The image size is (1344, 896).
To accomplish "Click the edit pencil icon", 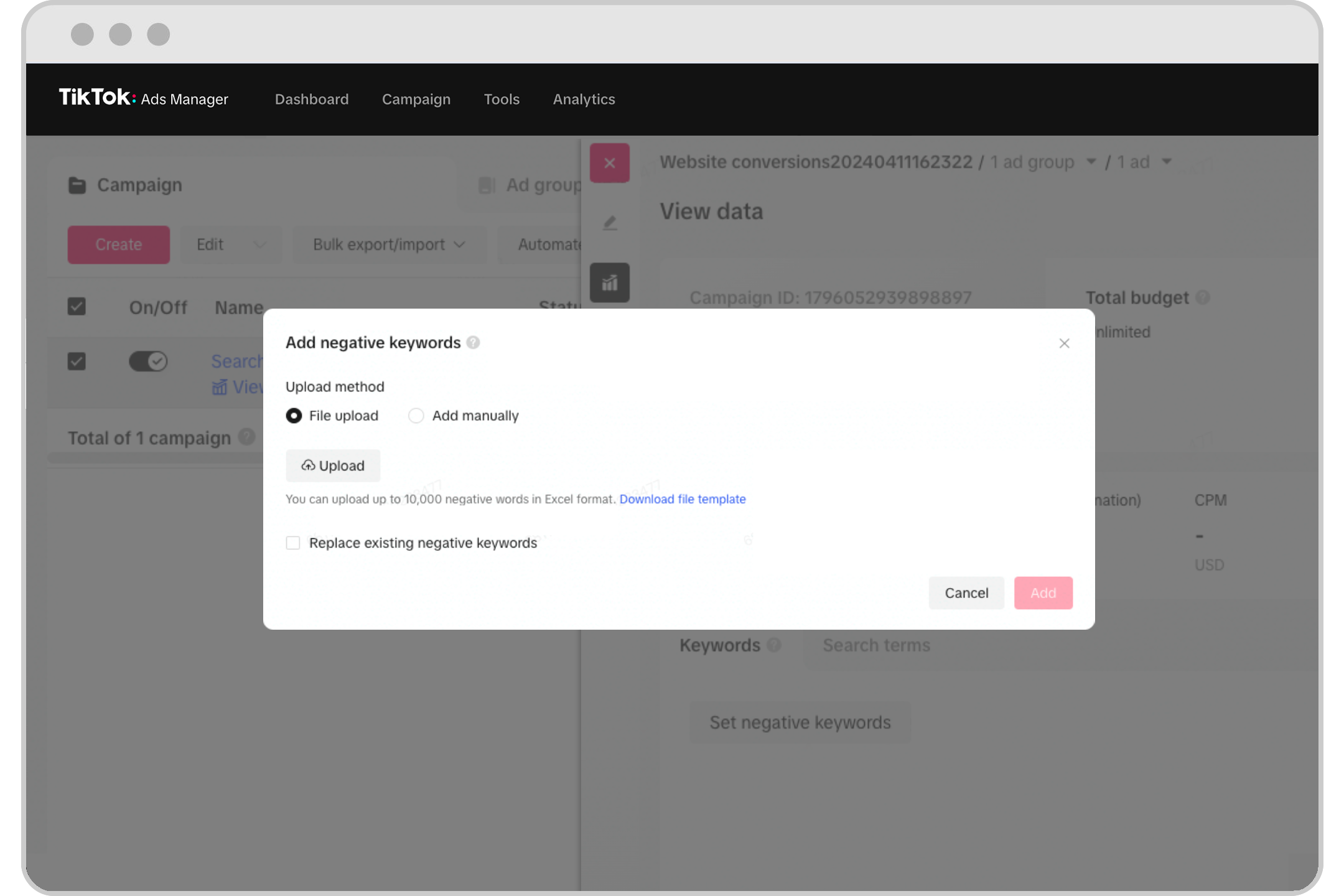I will click(x=610, y=222).
